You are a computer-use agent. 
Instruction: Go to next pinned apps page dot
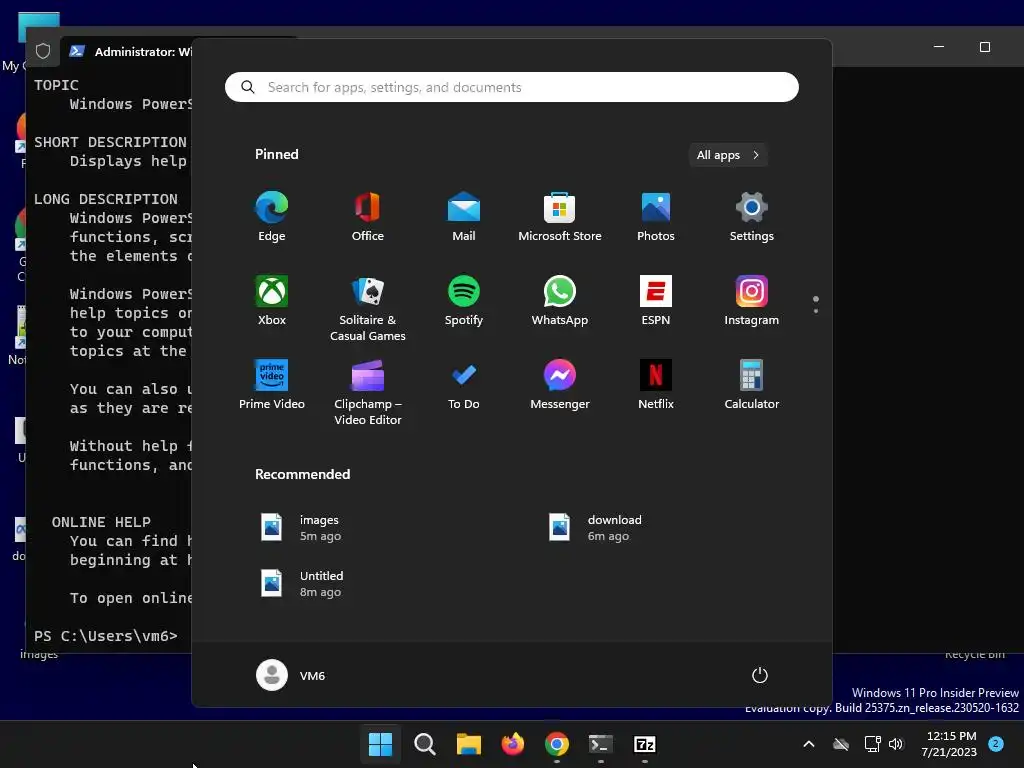(x=816, y=311)
